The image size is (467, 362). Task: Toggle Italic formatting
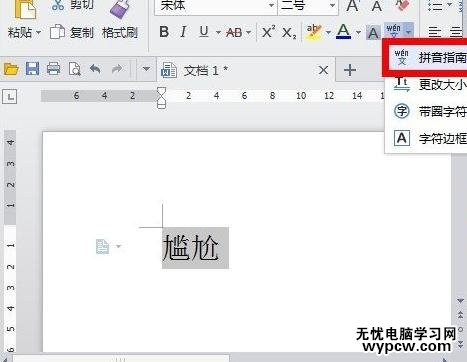point(183,32)
